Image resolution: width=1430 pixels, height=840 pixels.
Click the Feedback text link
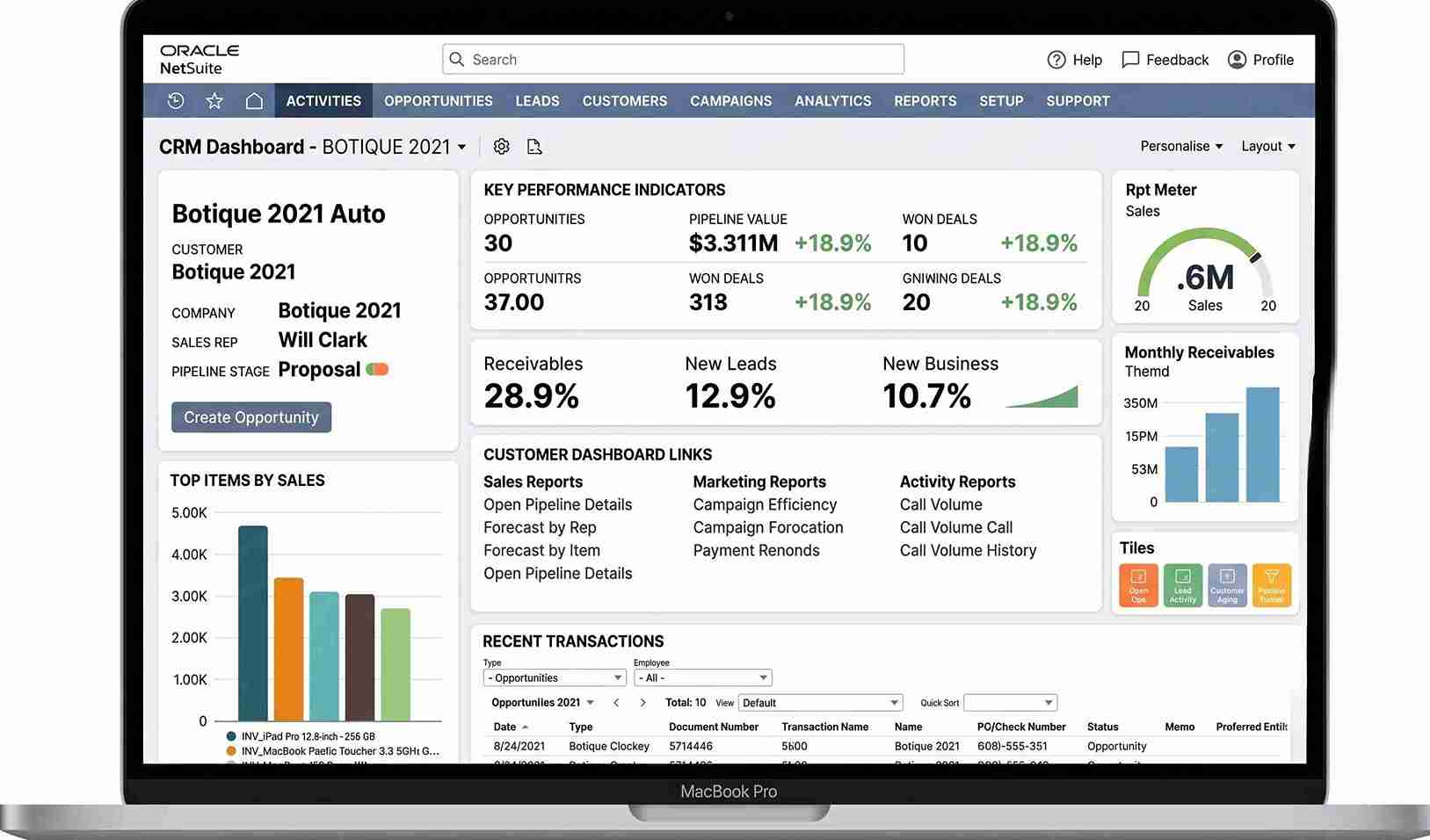(1177, 60)
